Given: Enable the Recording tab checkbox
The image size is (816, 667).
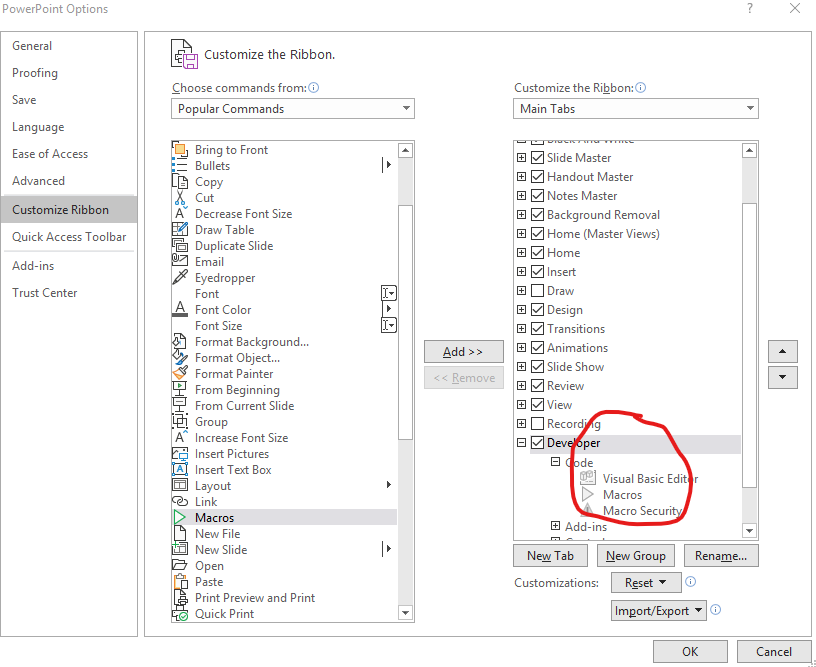Looking at the screenshot, I should pos(537,424).
